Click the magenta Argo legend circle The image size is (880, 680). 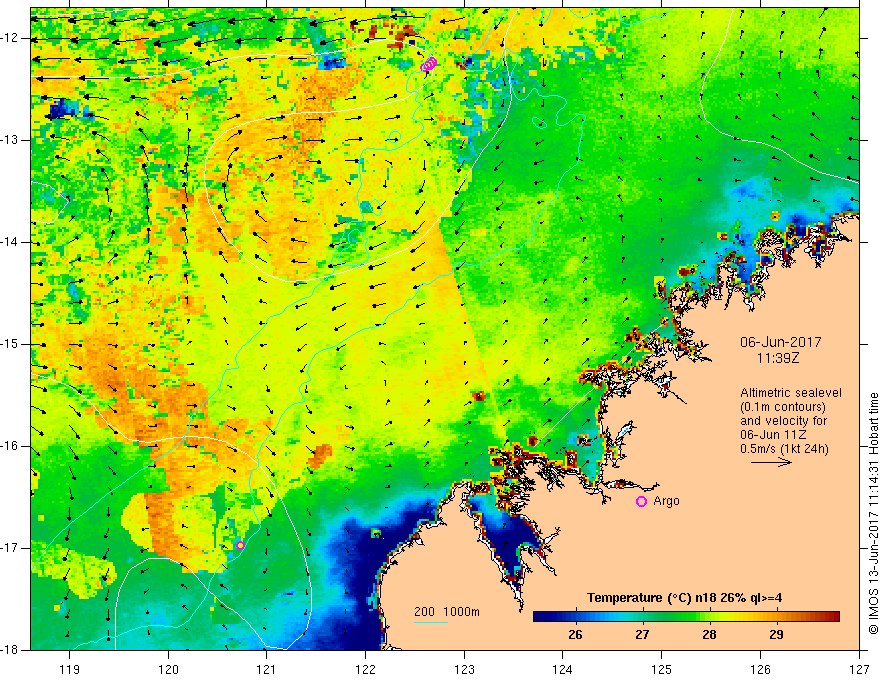(x=641, y=502)
